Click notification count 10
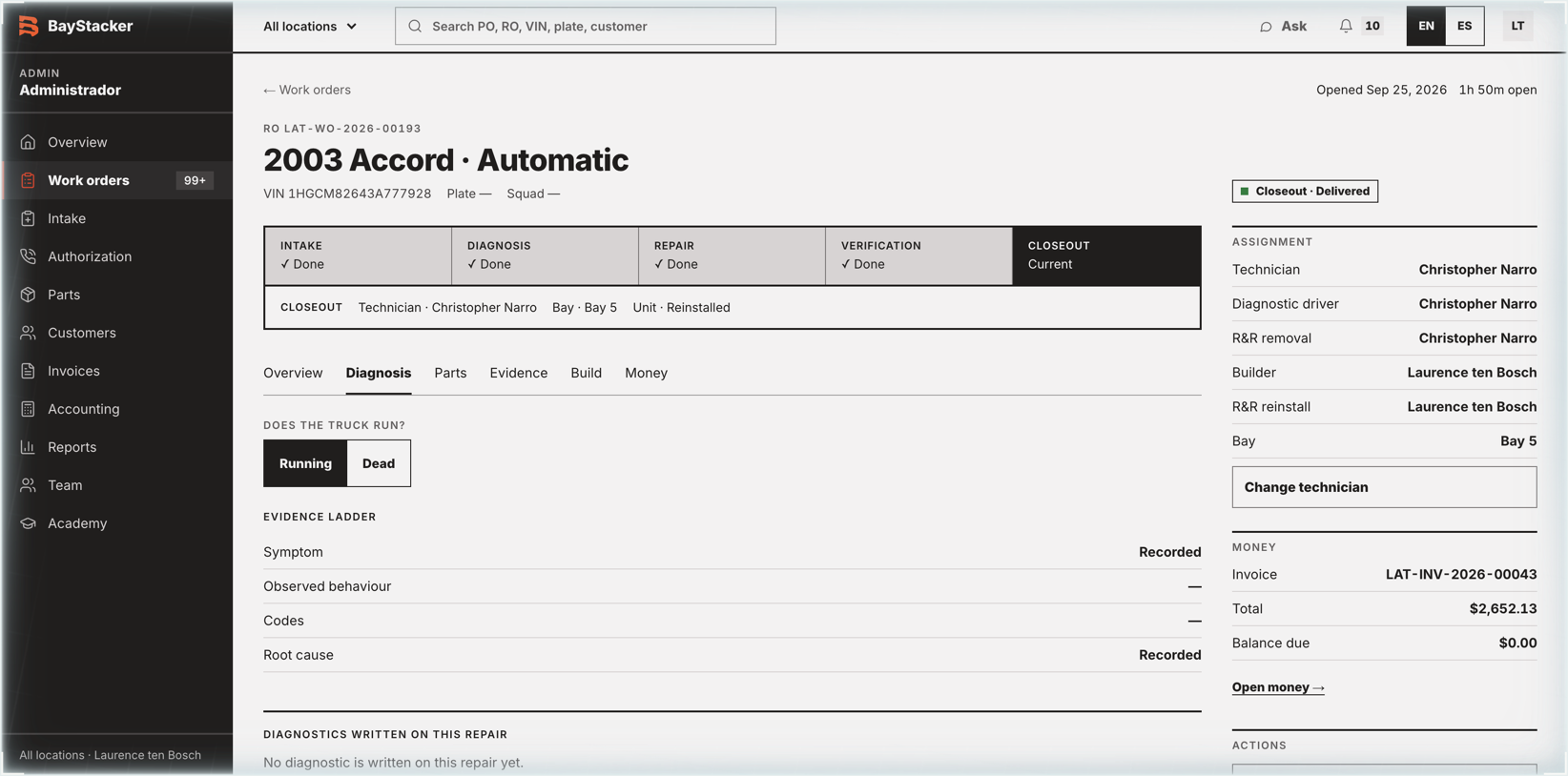The image size is (1568, 776). pyautogui.click(x=1372, y=26)
